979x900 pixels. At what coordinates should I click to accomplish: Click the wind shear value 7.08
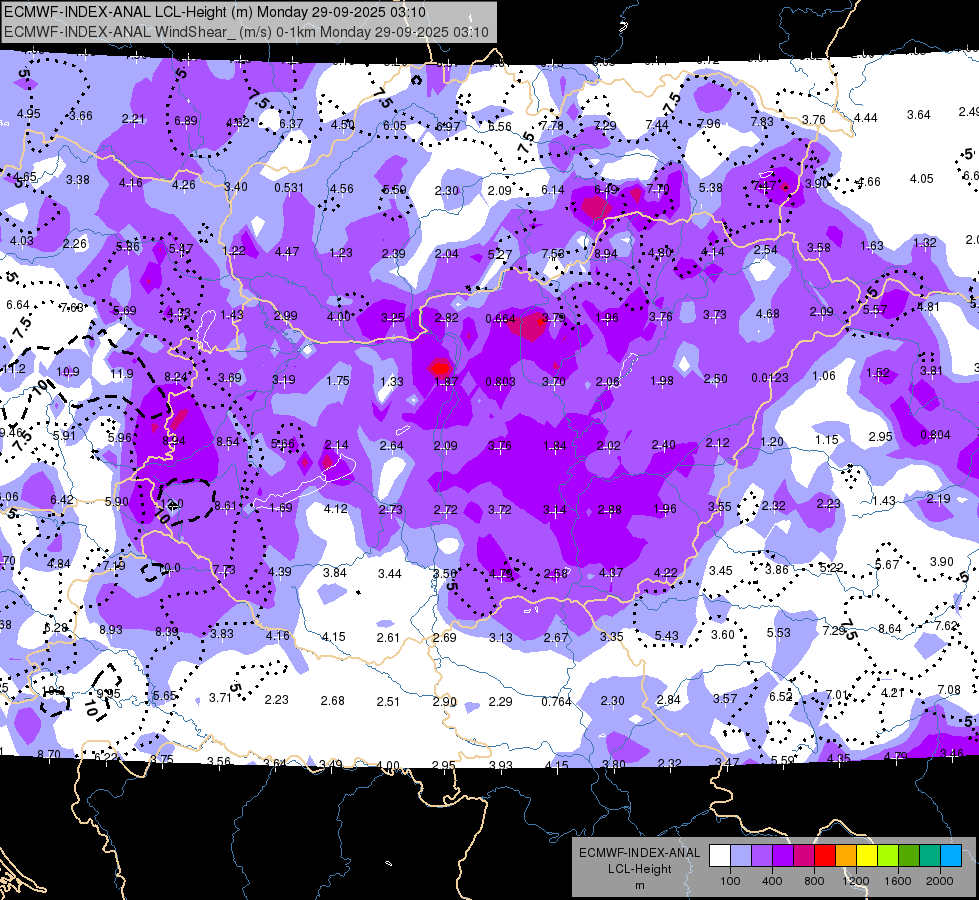pos(949,690)
